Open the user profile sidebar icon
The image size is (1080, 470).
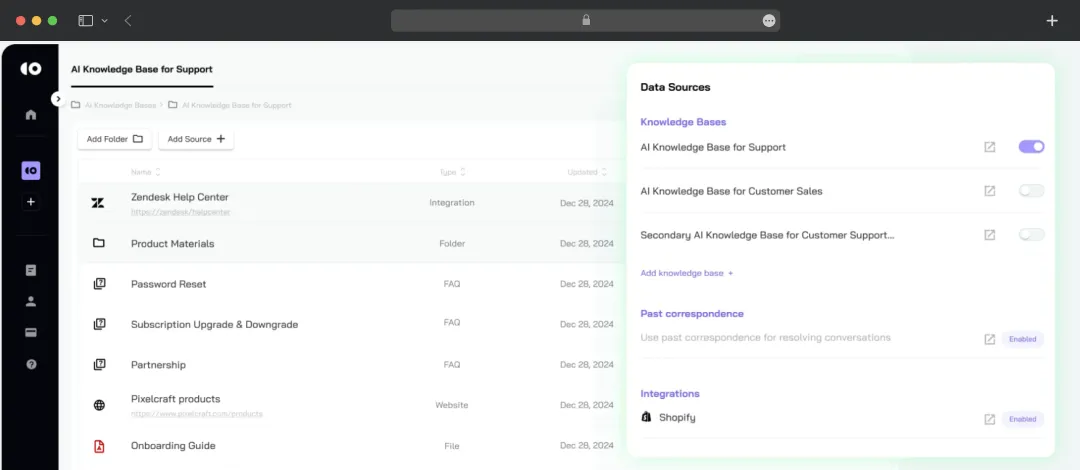pyautogui.click(x=31, y=301)
